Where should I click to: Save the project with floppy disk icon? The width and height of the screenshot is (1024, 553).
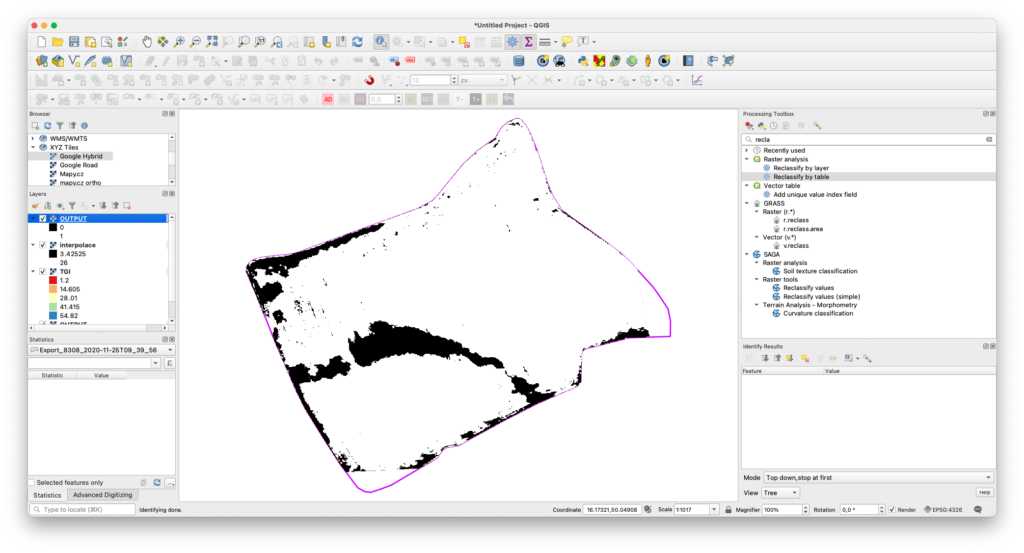pyautogui.click(x=74, y=41)
